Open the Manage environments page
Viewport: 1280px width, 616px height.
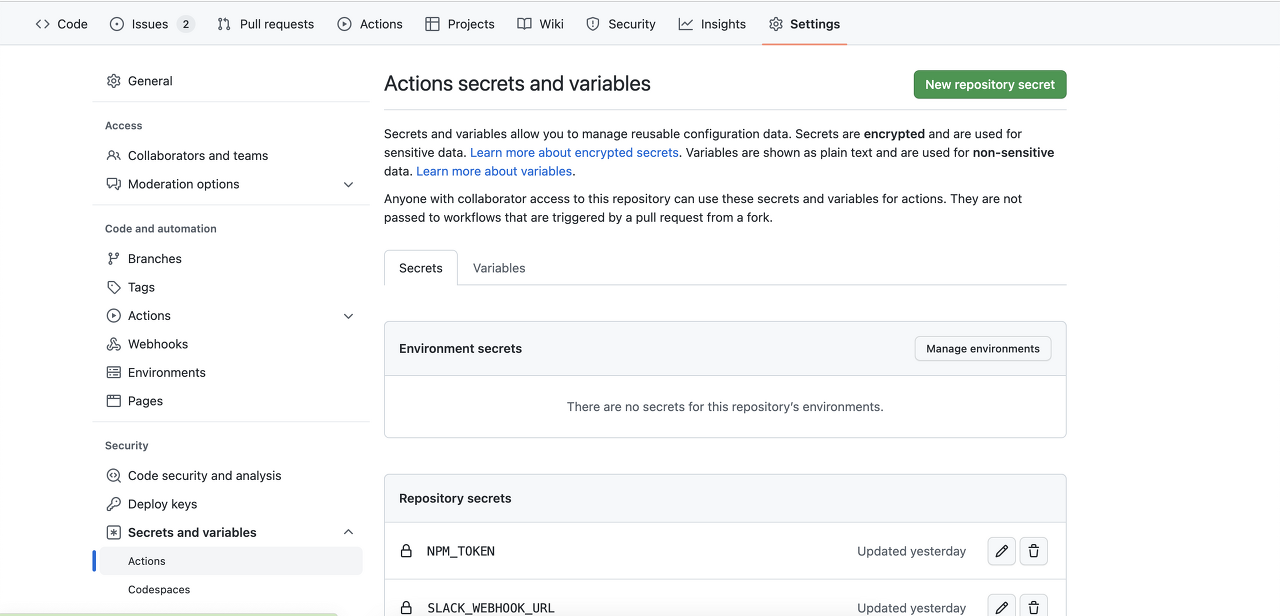click(x=982, y=348)
